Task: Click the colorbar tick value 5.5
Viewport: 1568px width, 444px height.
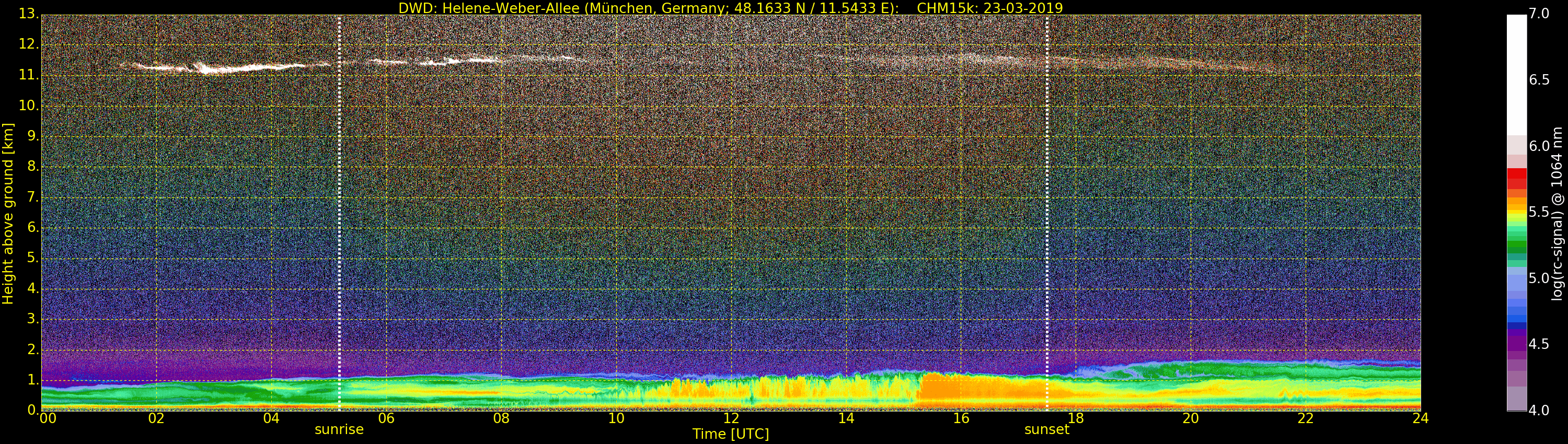Action: [x=1539, y=212]
